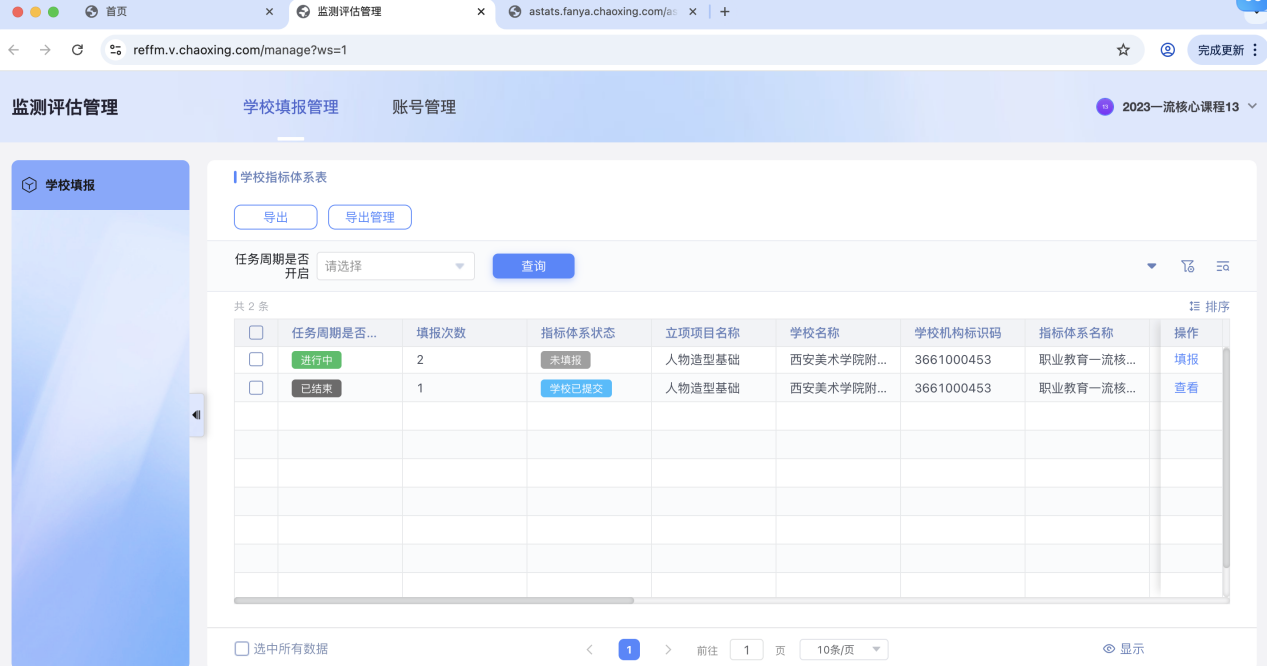
Task: Open the 请选择 task period dropdown
Action: click(395, 266)
